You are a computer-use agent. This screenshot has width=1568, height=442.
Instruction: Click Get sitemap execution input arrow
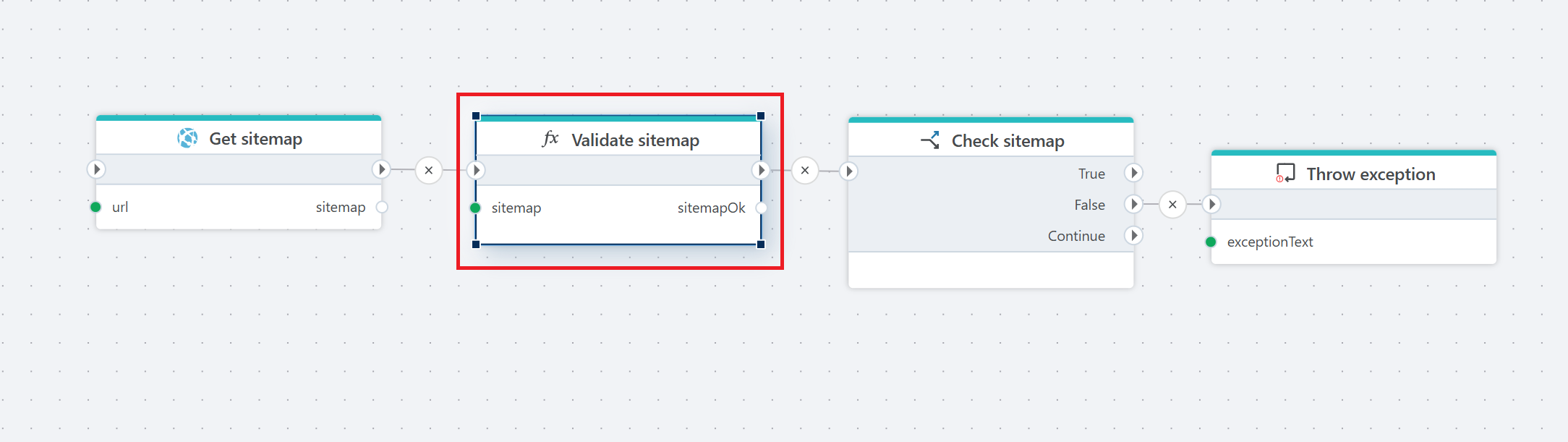[96, 169]
